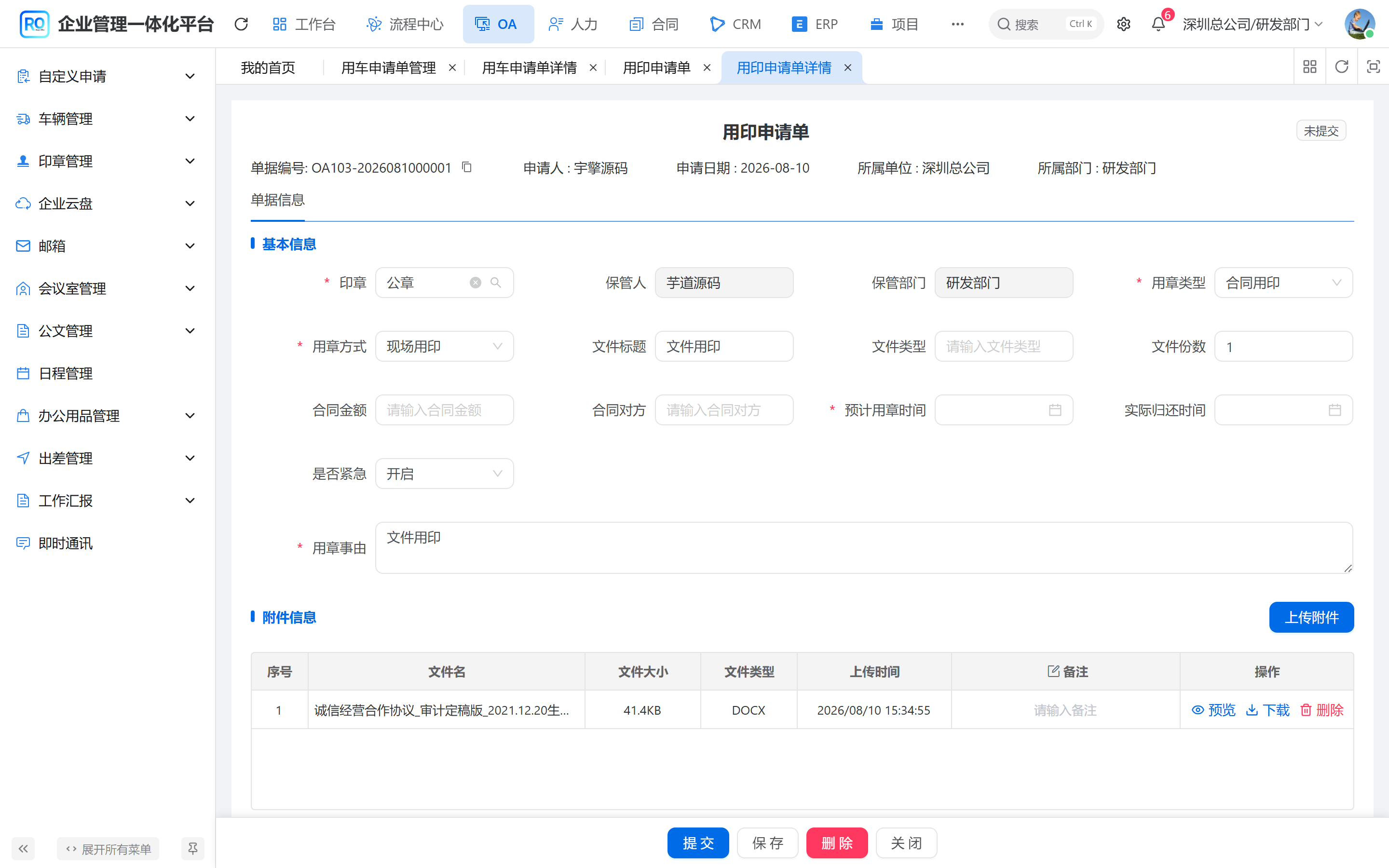
Task: Click the refresh icon beside platform title
Action: pos(241,24)
